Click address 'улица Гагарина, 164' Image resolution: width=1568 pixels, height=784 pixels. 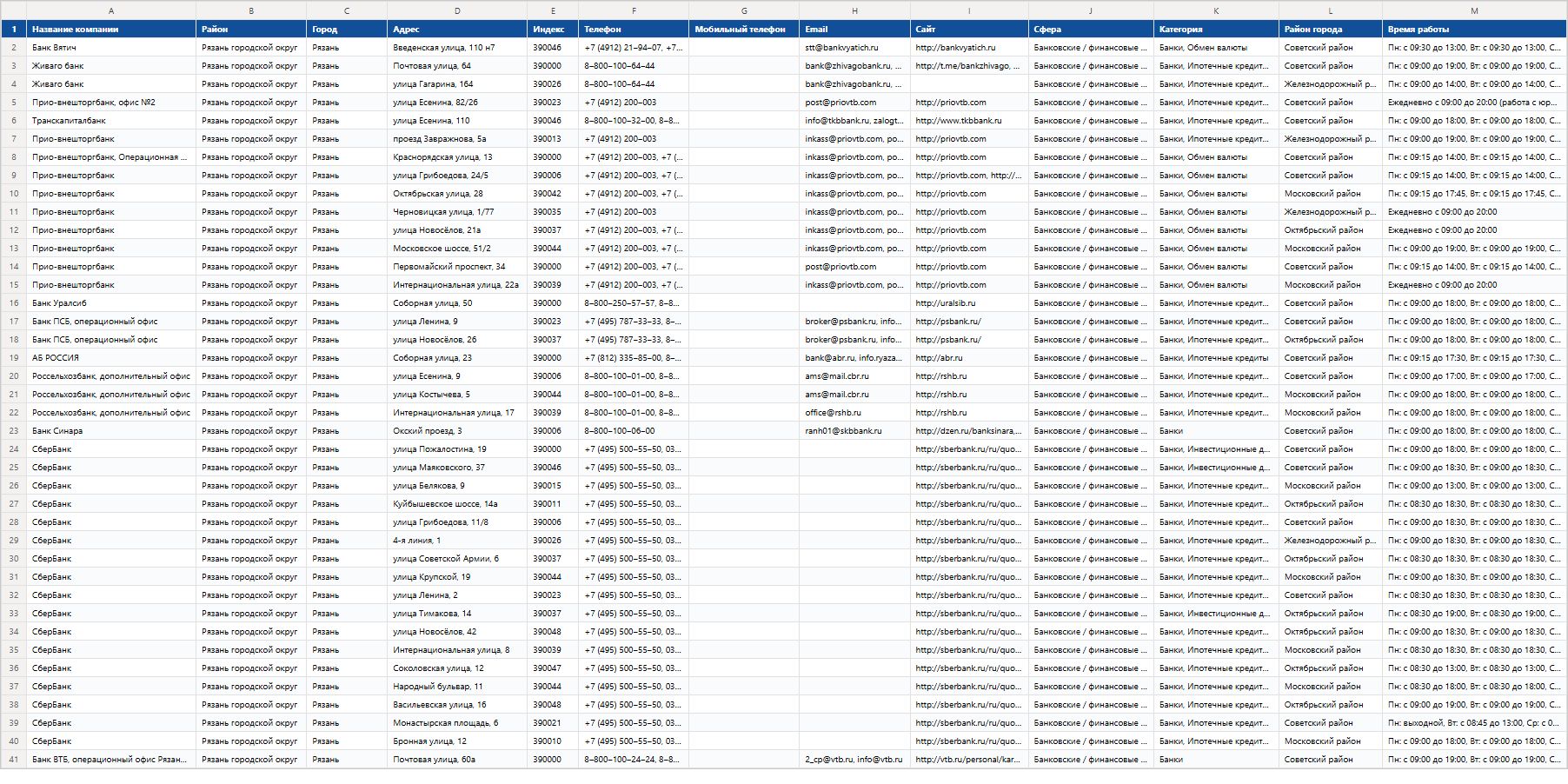point(457,83)
